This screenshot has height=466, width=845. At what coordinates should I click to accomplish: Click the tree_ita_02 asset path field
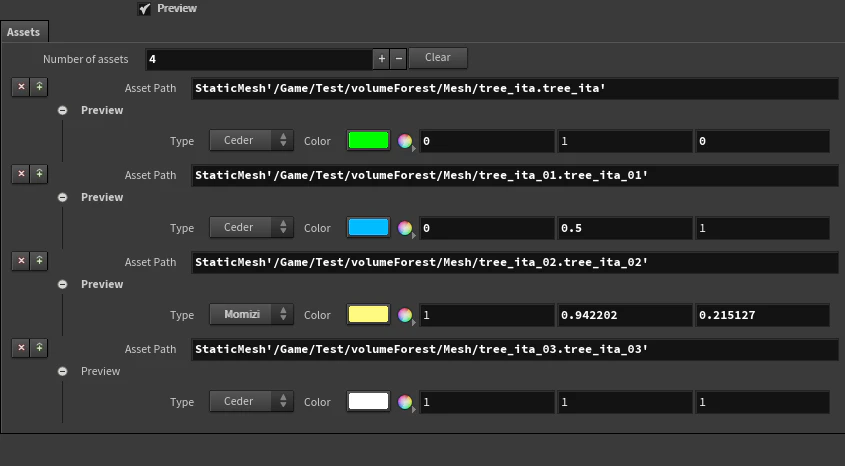tap(515, 262)
